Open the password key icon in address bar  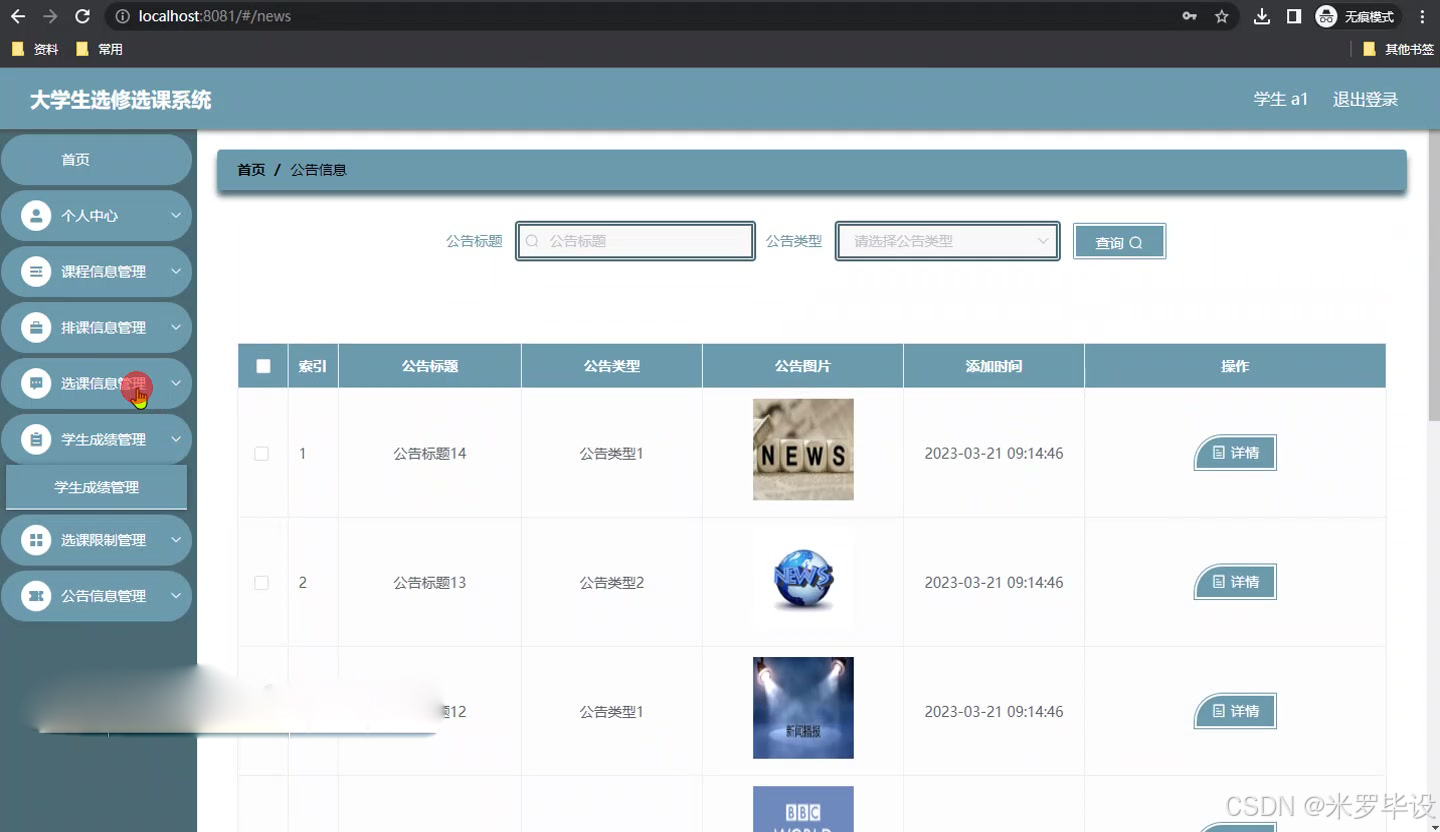tap(1189, 16)
